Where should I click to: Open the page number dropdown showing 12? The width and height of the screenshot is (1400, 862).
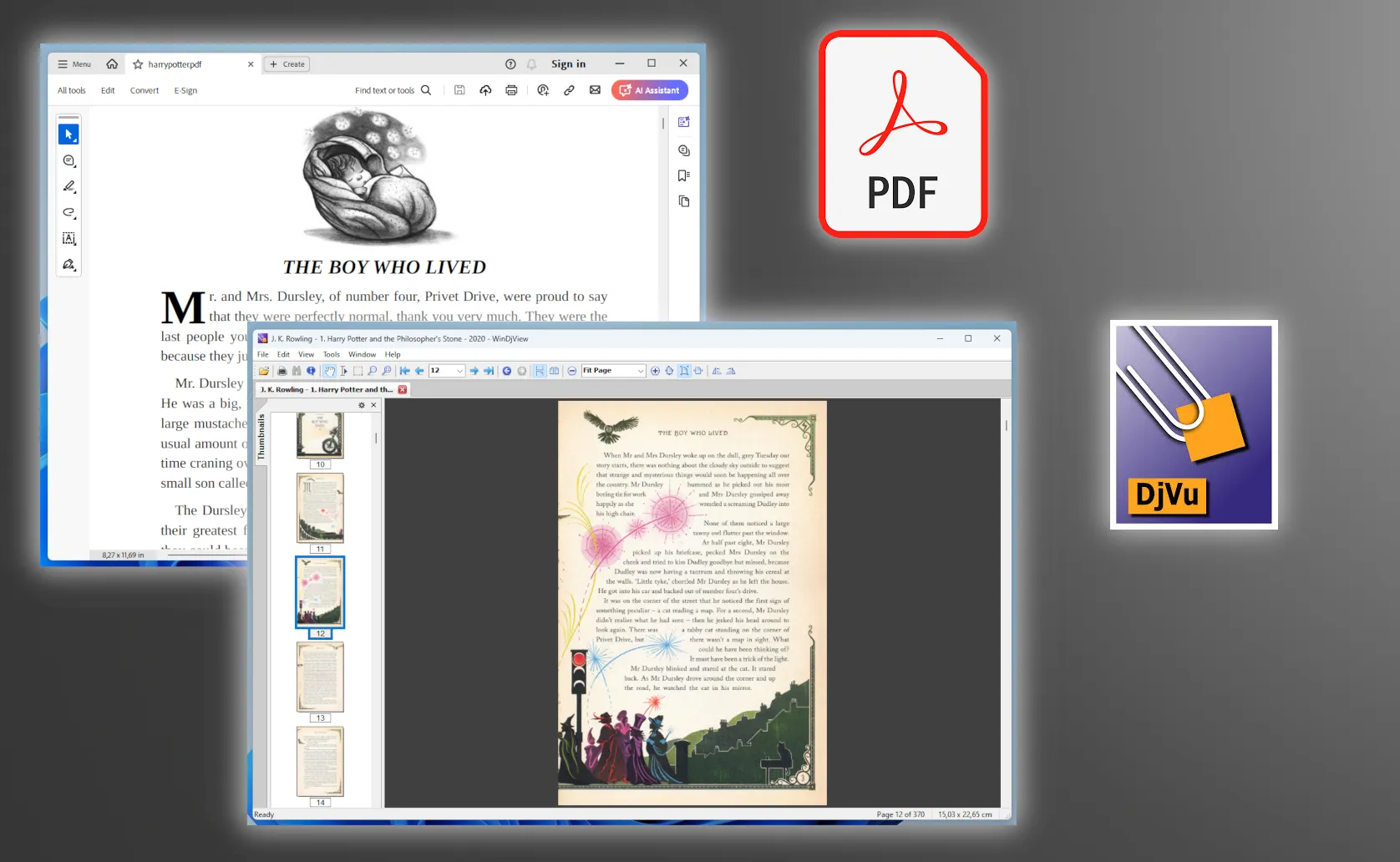pyautogui.click(x=459, y=371)
